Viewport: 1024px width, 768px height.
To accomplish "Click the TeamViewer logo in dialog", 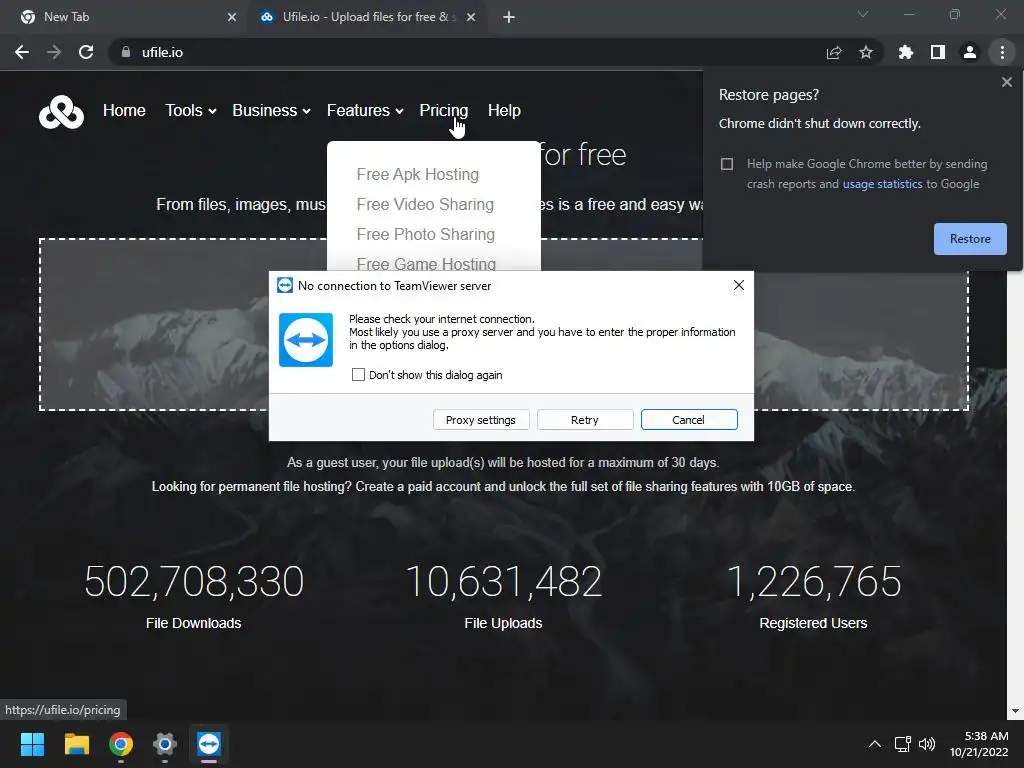I will 306,340.
